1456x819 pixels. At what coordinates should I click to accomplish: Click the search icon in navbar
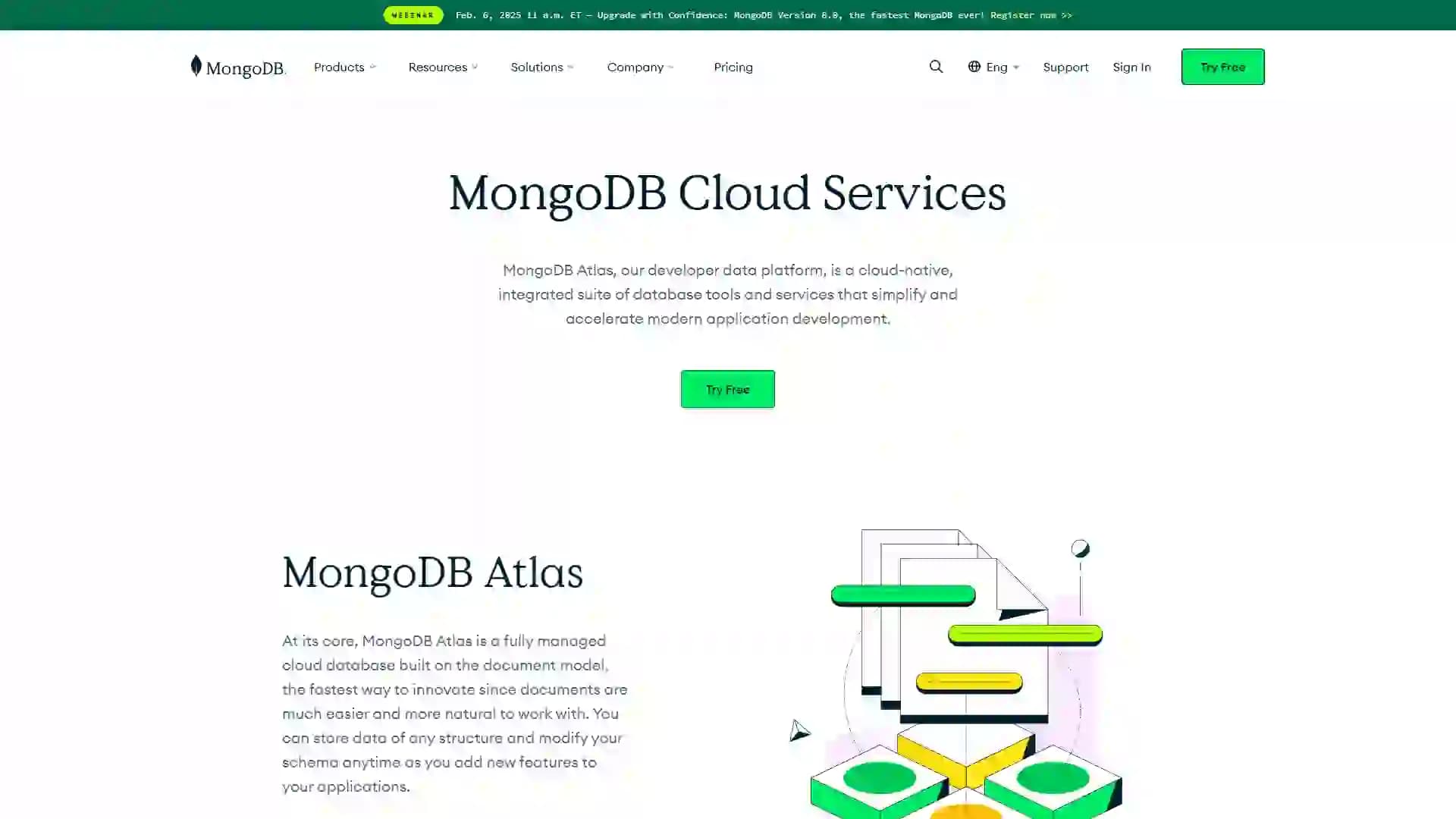pos(936,66)
